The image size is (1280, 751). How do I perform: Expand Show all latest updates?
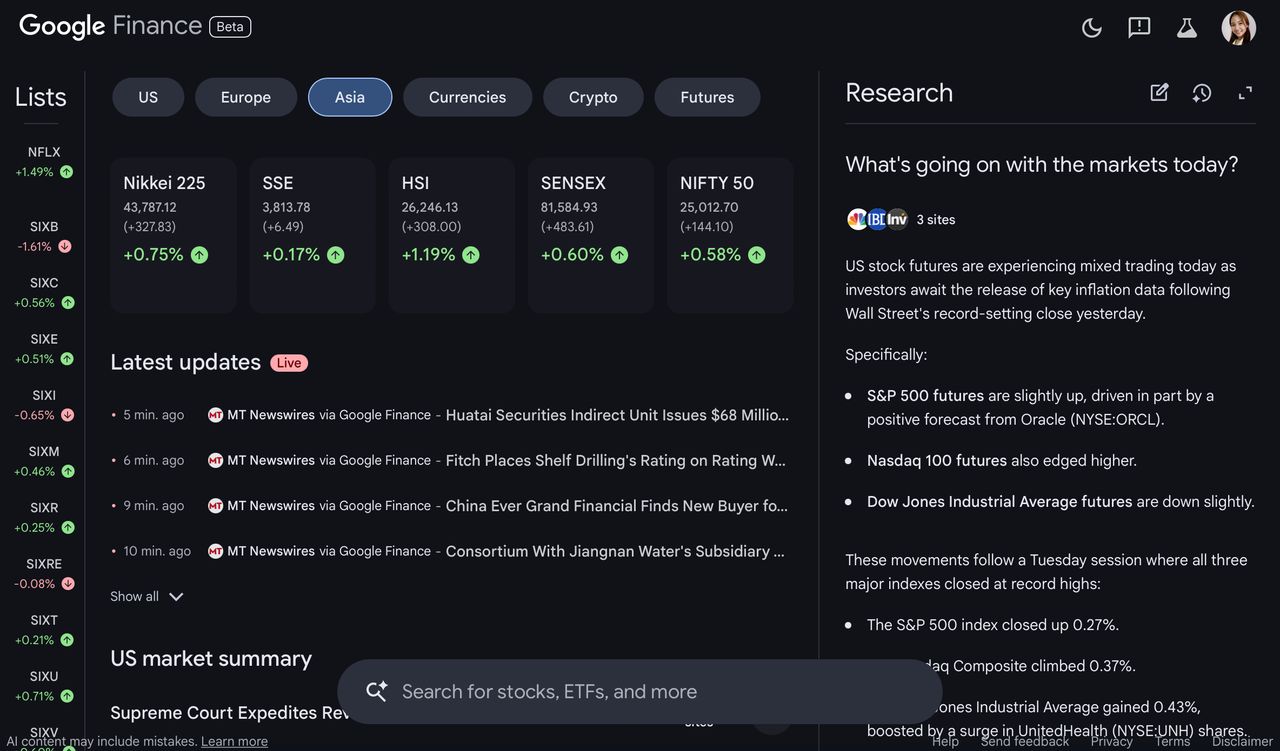[x=147, y=597]
